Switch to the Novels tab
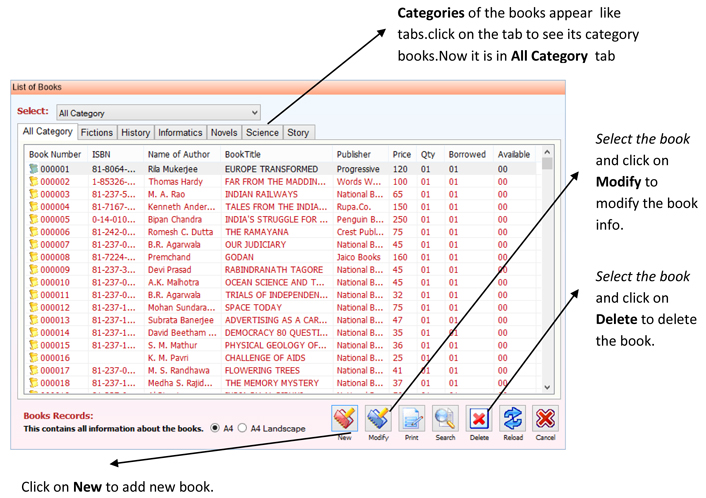Viewport: 706px width, 498px height. (224, 132)
